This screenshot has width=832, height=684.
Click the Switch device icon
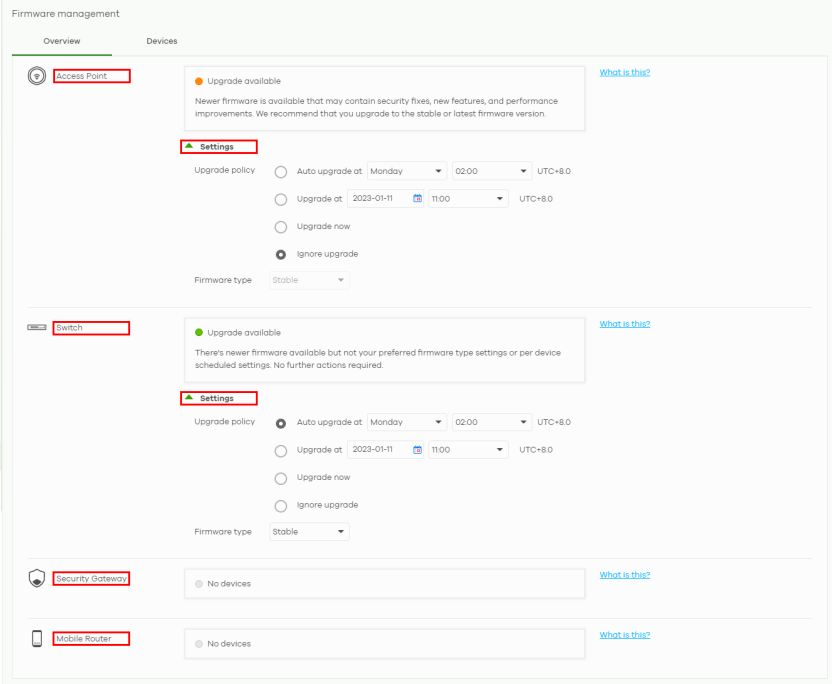pyautogui.click(x=37, y=328)
